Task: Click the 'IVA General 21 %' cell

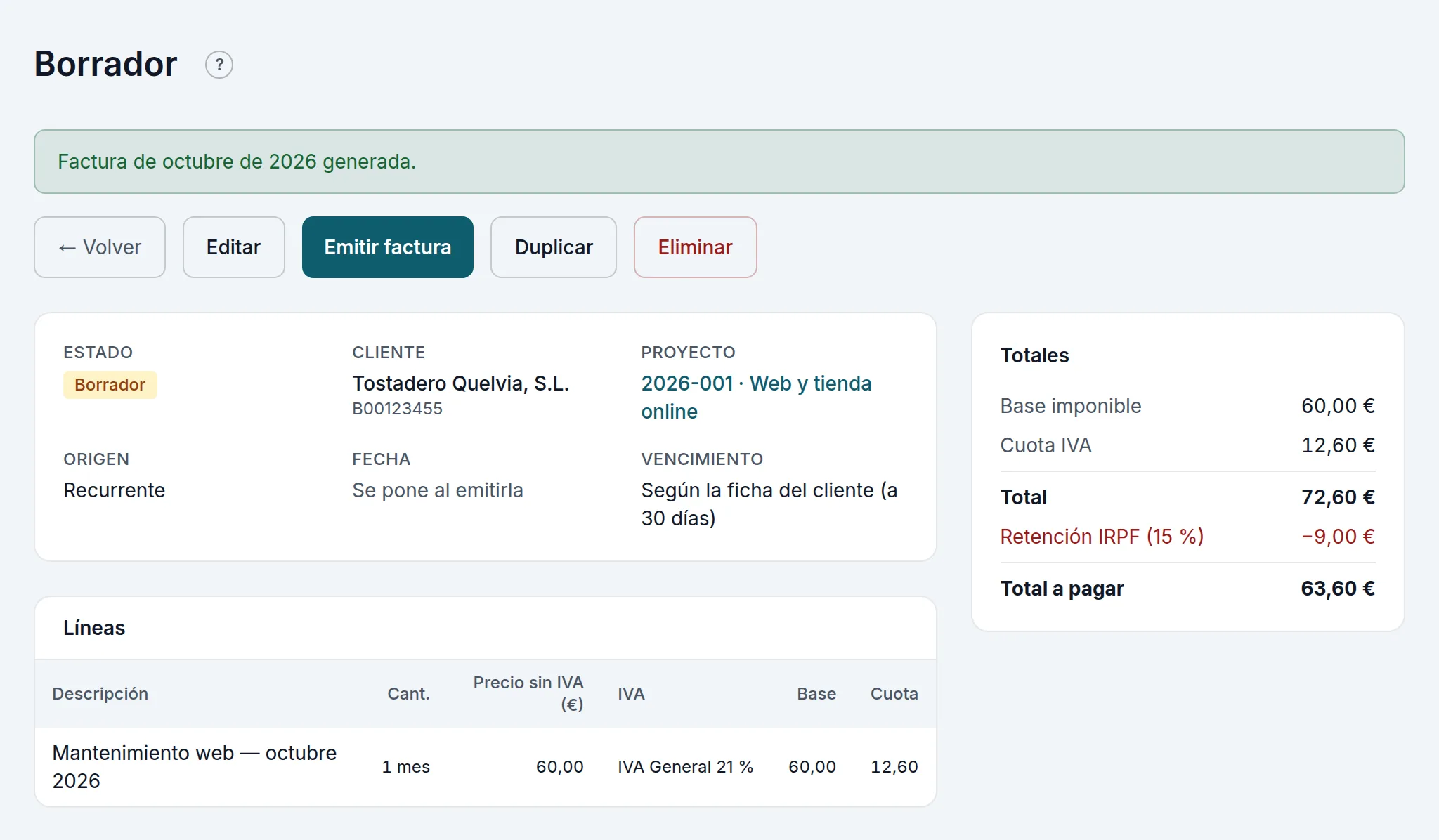Action: [x=685, y=767]
